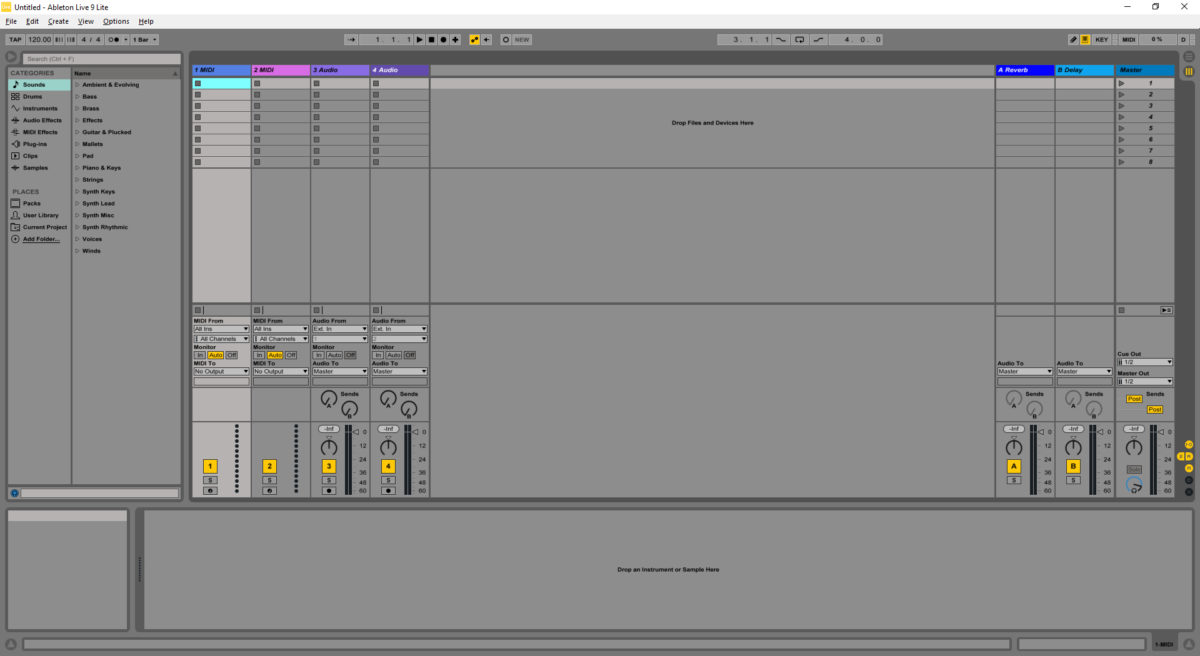Solo track 2 MIDI
Viewport: 1200px width, 656px height.
click(x=269, y=480)
